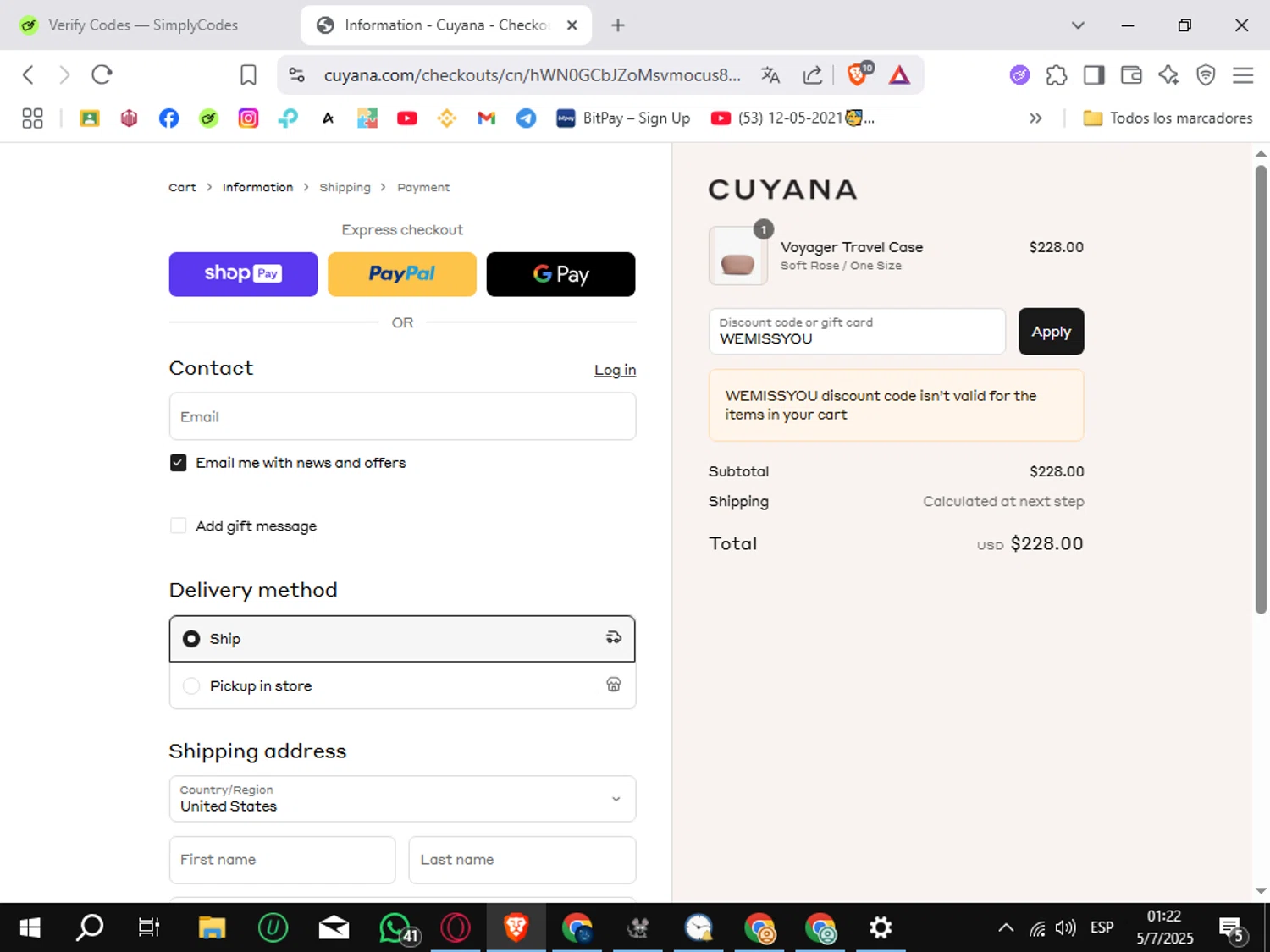Click the Log in link
This screenshot has height=952, width=1270.
coord(615,370)
